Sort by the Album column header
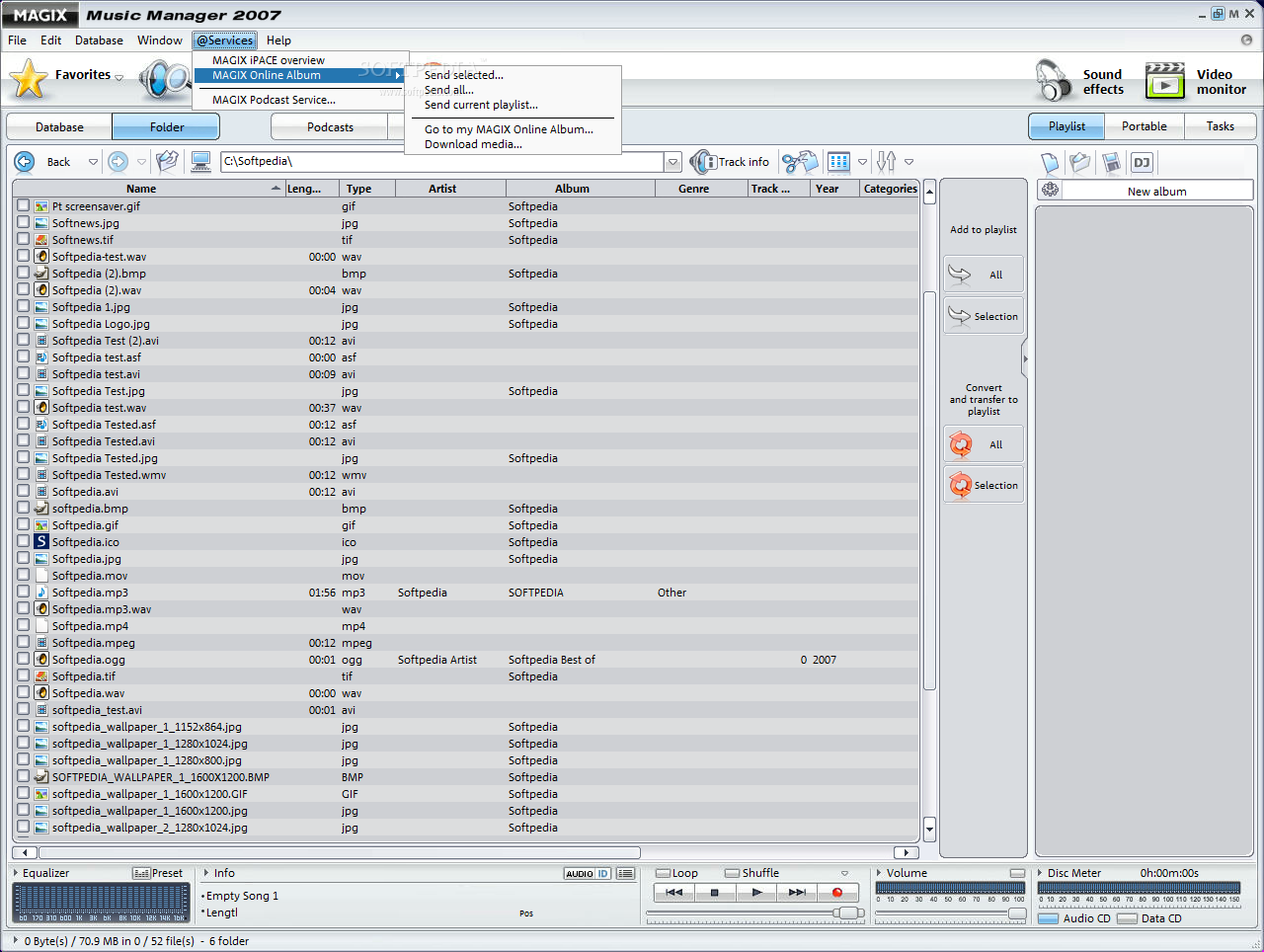Screen dimensions: 1264x952 tap(581, 189)
